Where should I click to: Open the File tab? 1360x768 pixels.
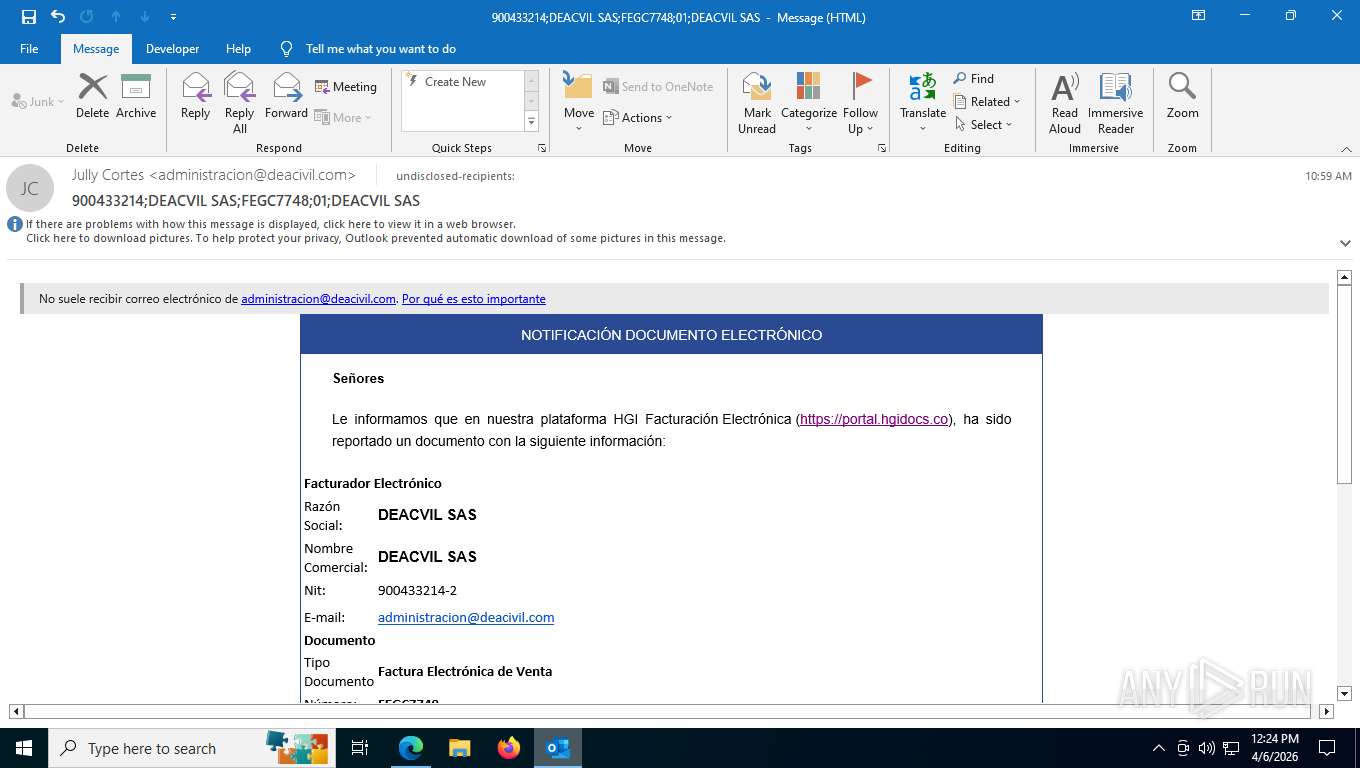[29, 49]
